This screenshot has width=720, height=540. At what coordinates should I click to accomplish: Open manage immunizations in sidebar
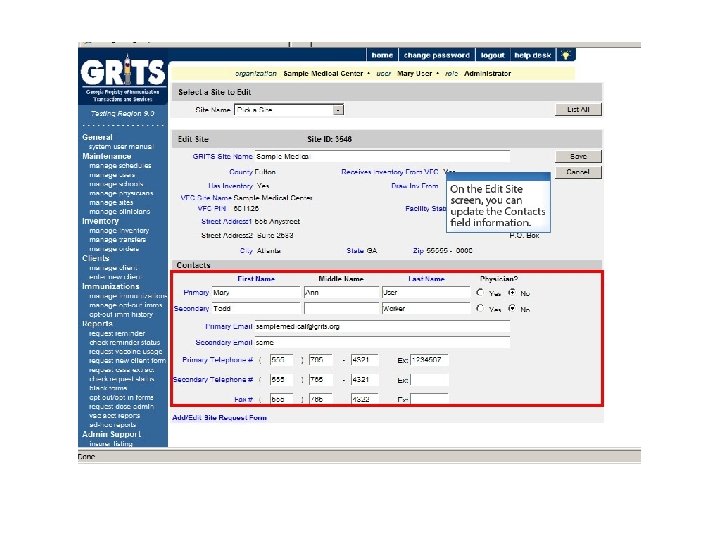coord(128,296)
